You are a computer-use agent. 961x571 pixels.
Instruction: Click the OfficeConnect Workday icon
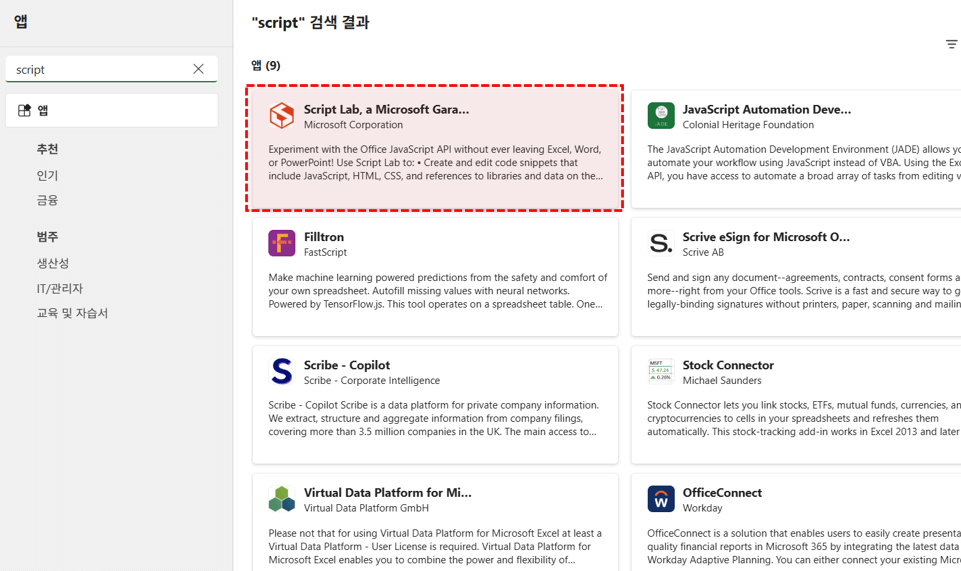click(661, 499)
